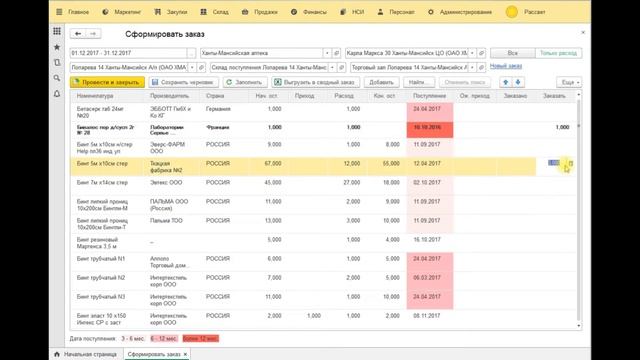
Task: Expand Склад поступления Лопарева dropdown
Action: coord(332,67)
